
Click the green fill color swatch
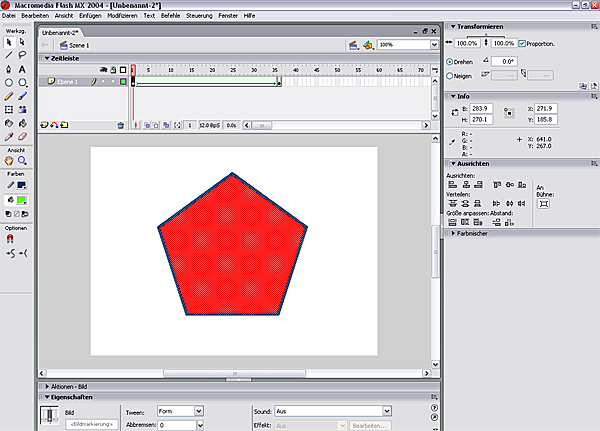pos(22,199)
